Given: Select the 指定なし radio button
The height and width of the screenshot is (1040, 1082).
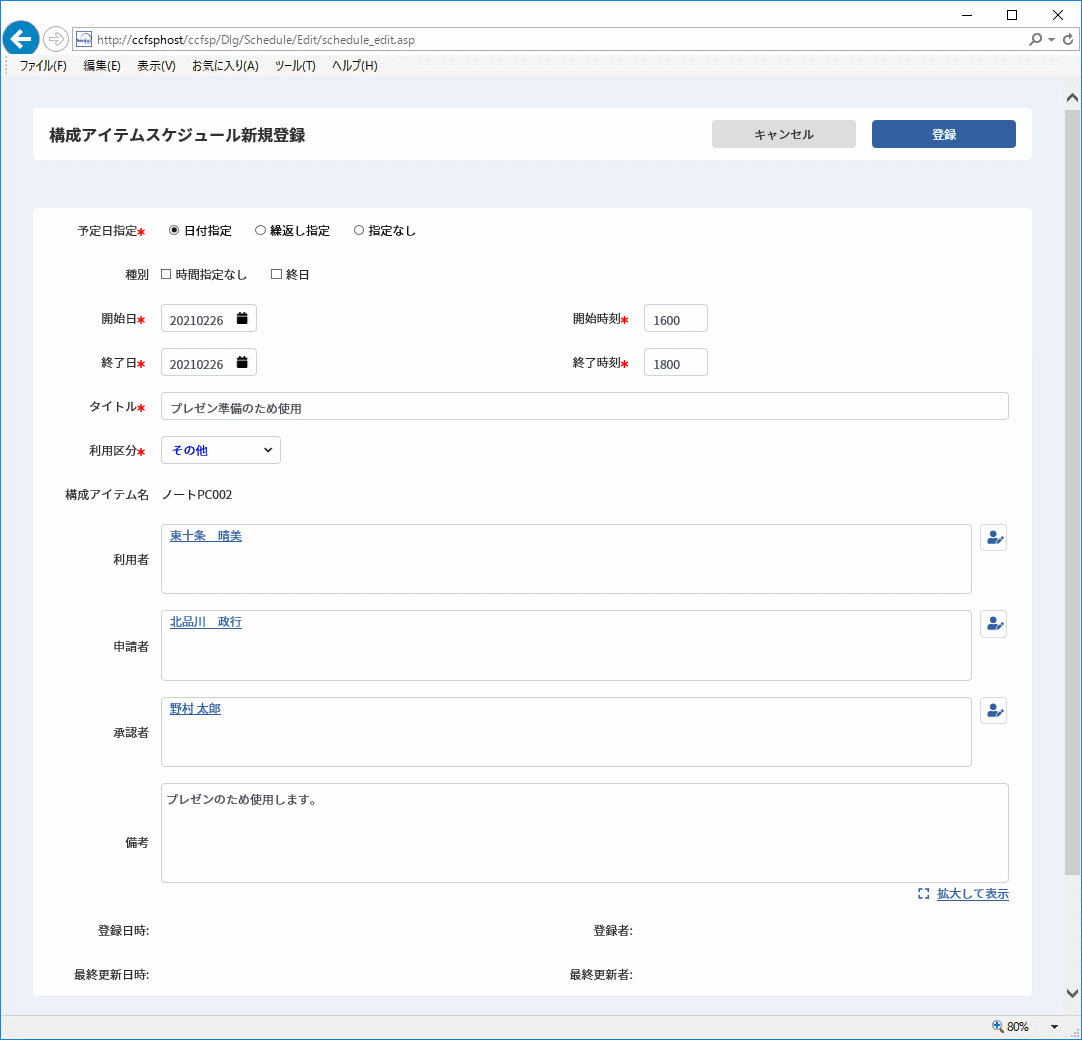Looking at the screenshot, I should point(359,230).
